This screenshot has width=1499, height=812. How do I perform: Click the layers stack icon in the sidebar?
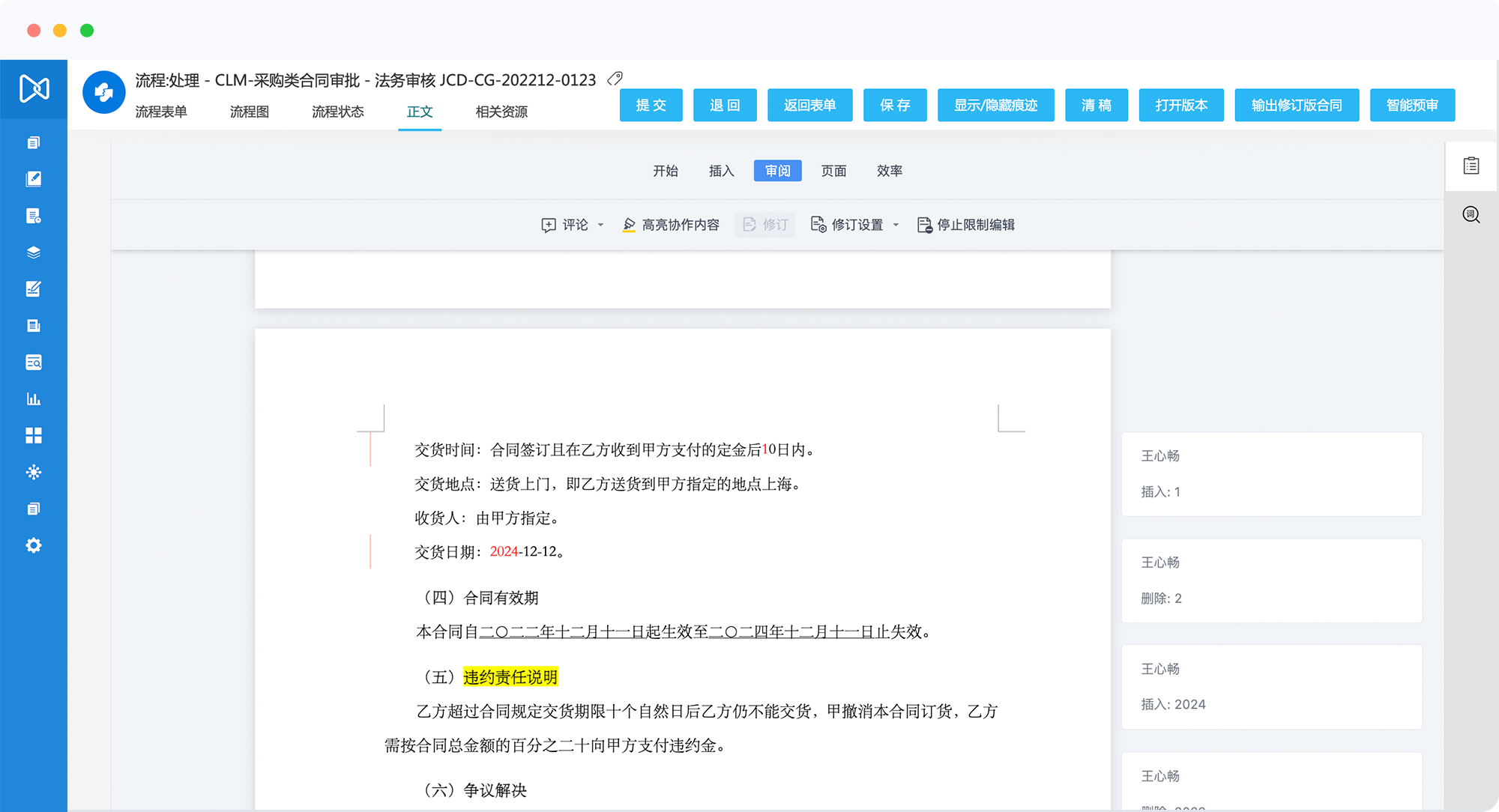tap(33, 252)
